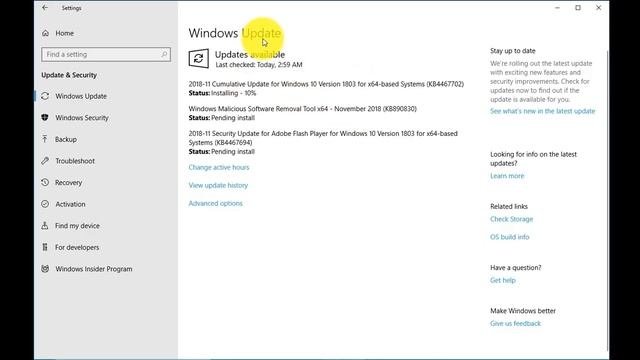Click Learn more link
Viewport: 640px width, 360px height.
[507, 176]
